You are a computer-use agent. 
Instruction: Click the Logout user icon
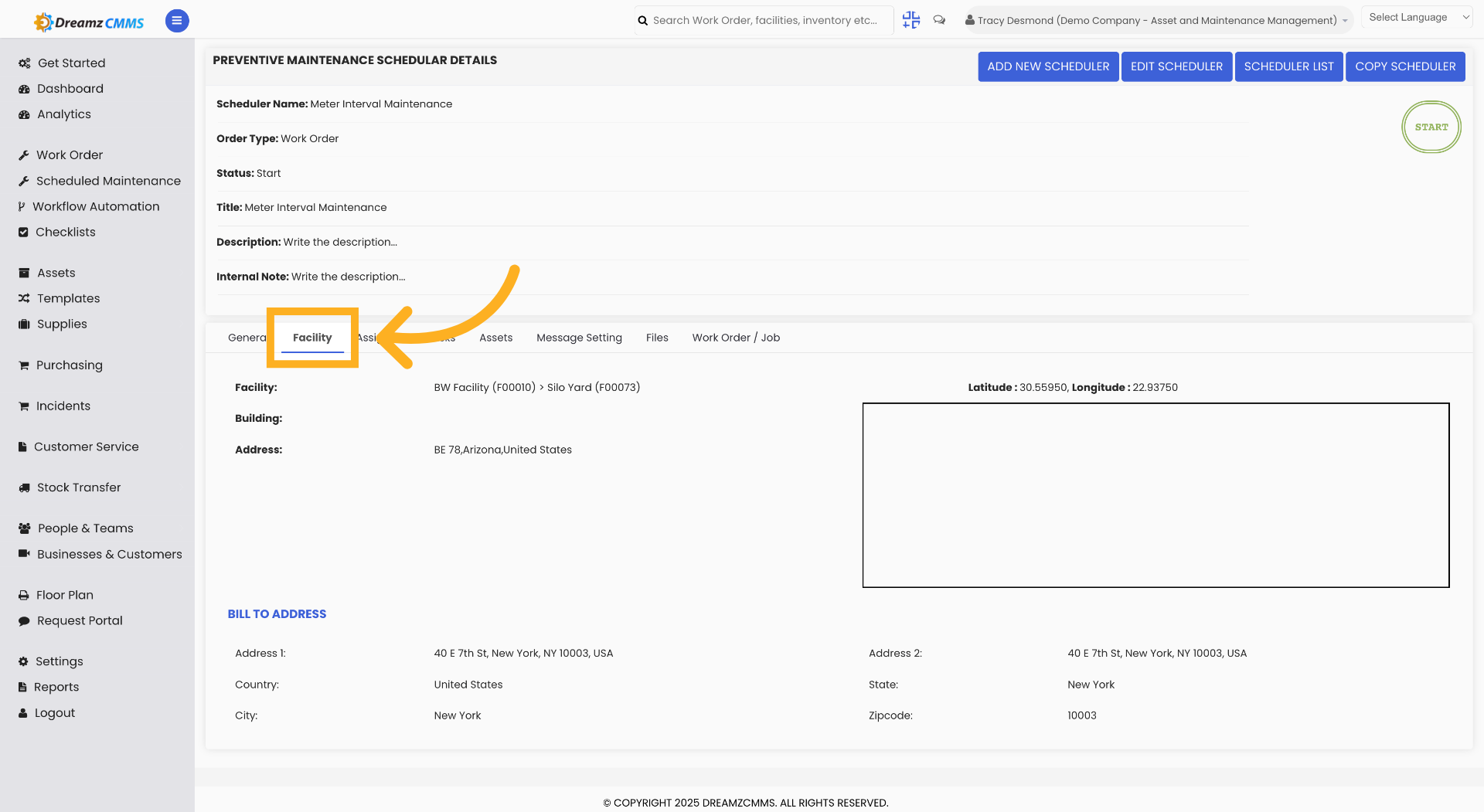coord(23,713)
